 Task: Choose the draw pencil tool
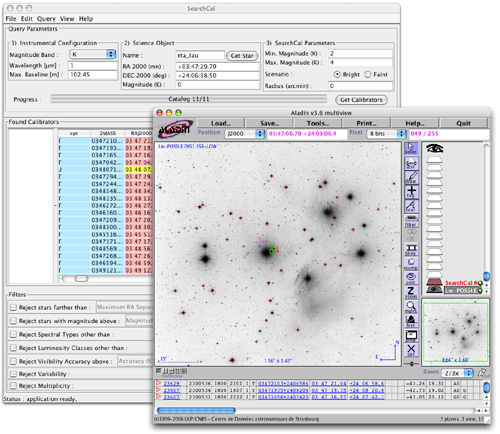411,177
